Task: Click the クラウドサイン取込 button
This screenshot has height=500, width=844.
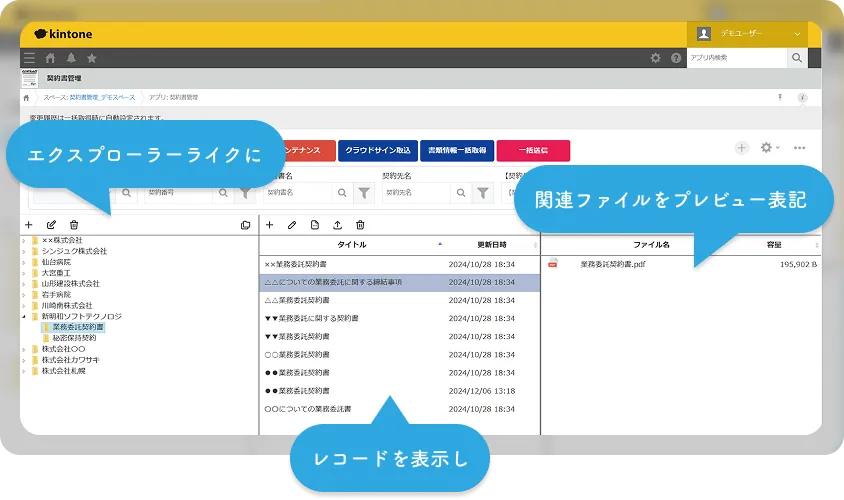Action: click(x=377, y=150)
